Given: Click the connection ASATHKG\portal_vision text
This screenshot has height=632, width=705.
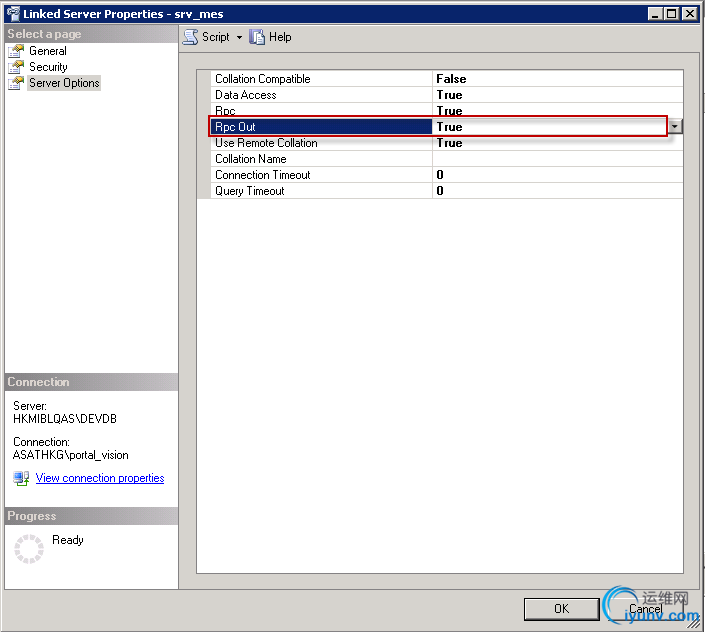Looking at the screenshot, I should point(71,455).
